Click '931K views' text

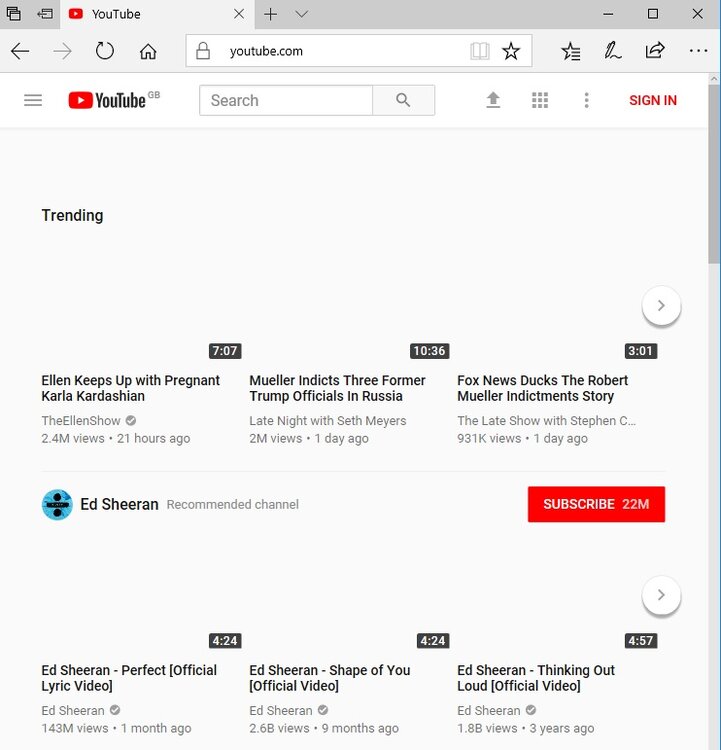(489, 438)
